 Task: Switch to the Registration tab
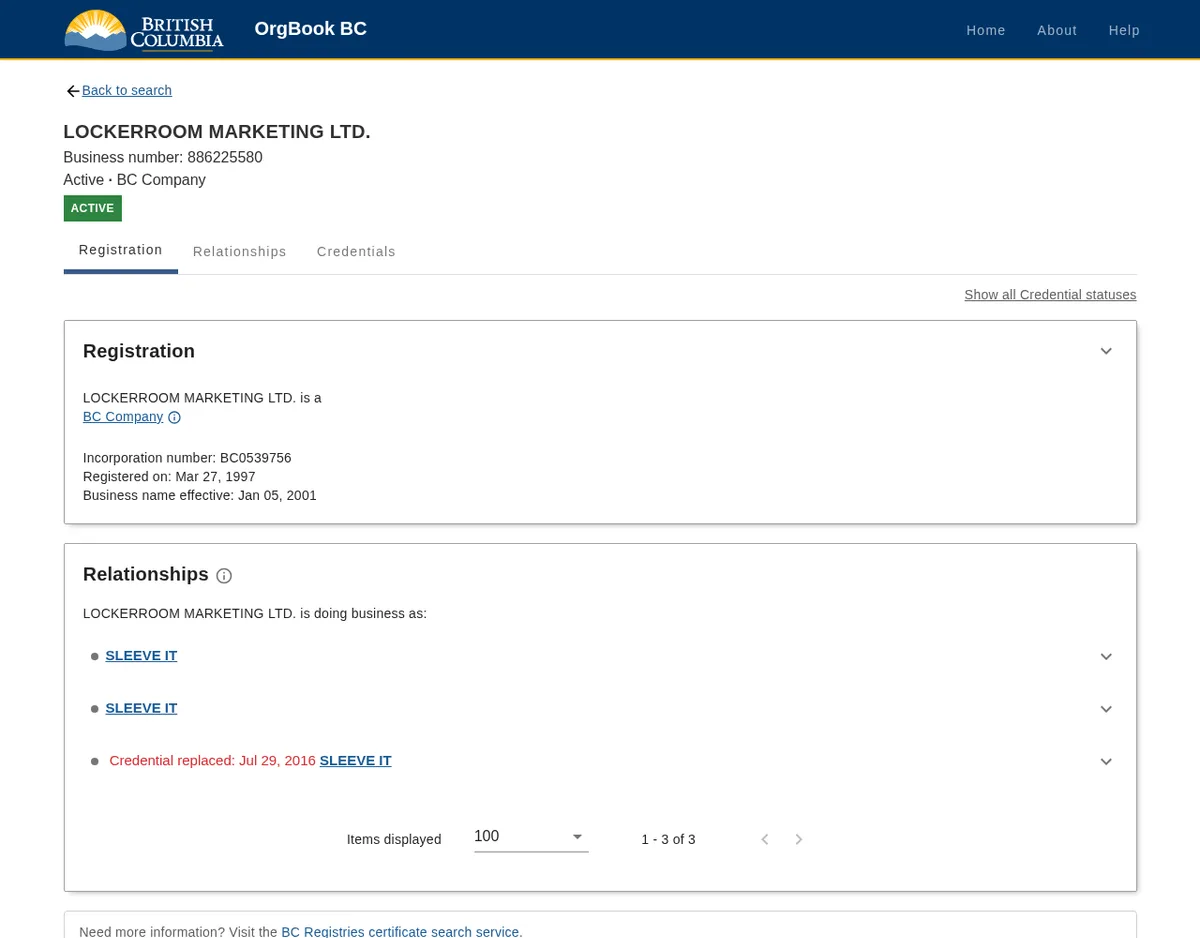click(x=121, y=250)
